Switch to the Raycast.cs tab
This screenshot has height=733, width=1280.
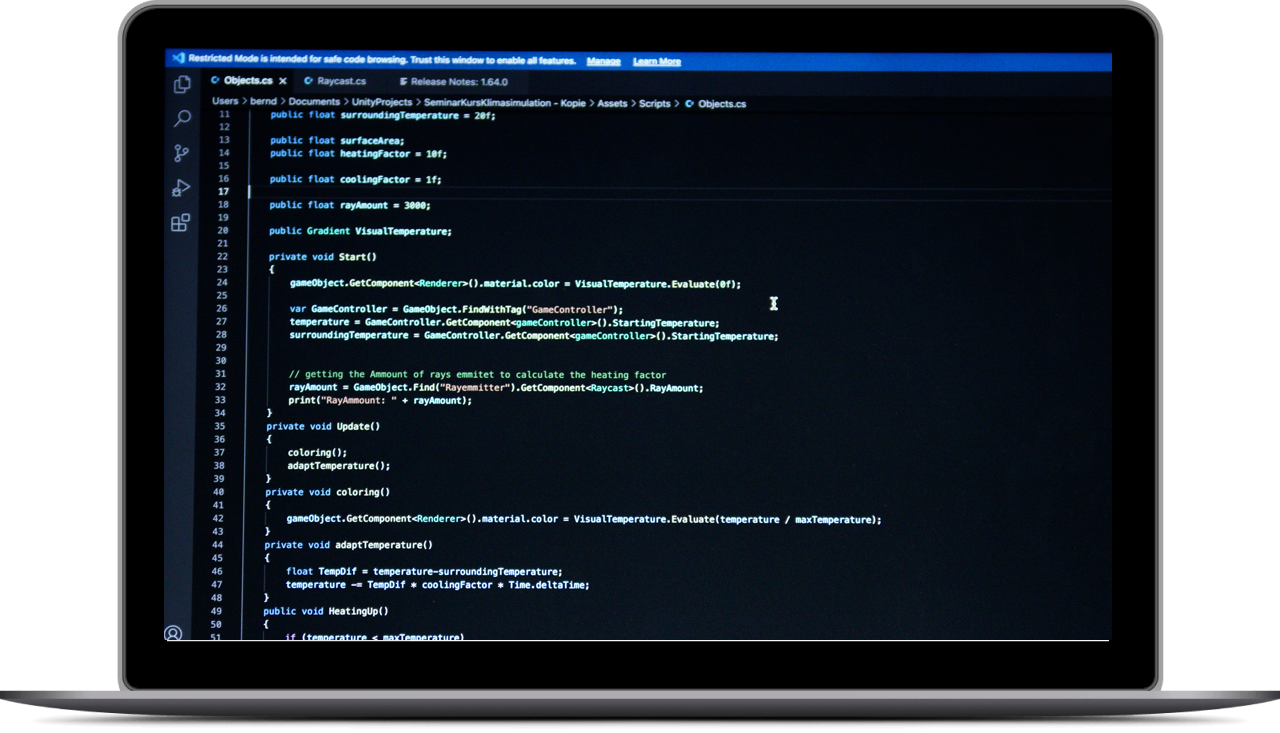pos(342,81)
